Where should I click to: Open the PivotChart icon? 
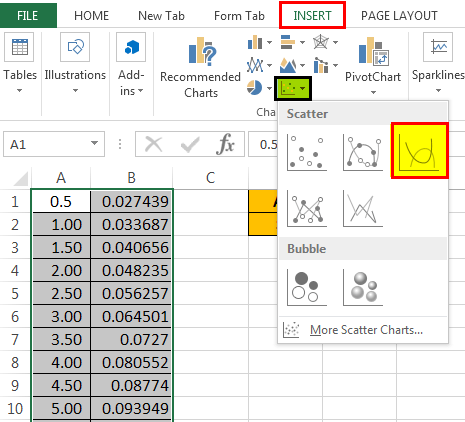373,50
